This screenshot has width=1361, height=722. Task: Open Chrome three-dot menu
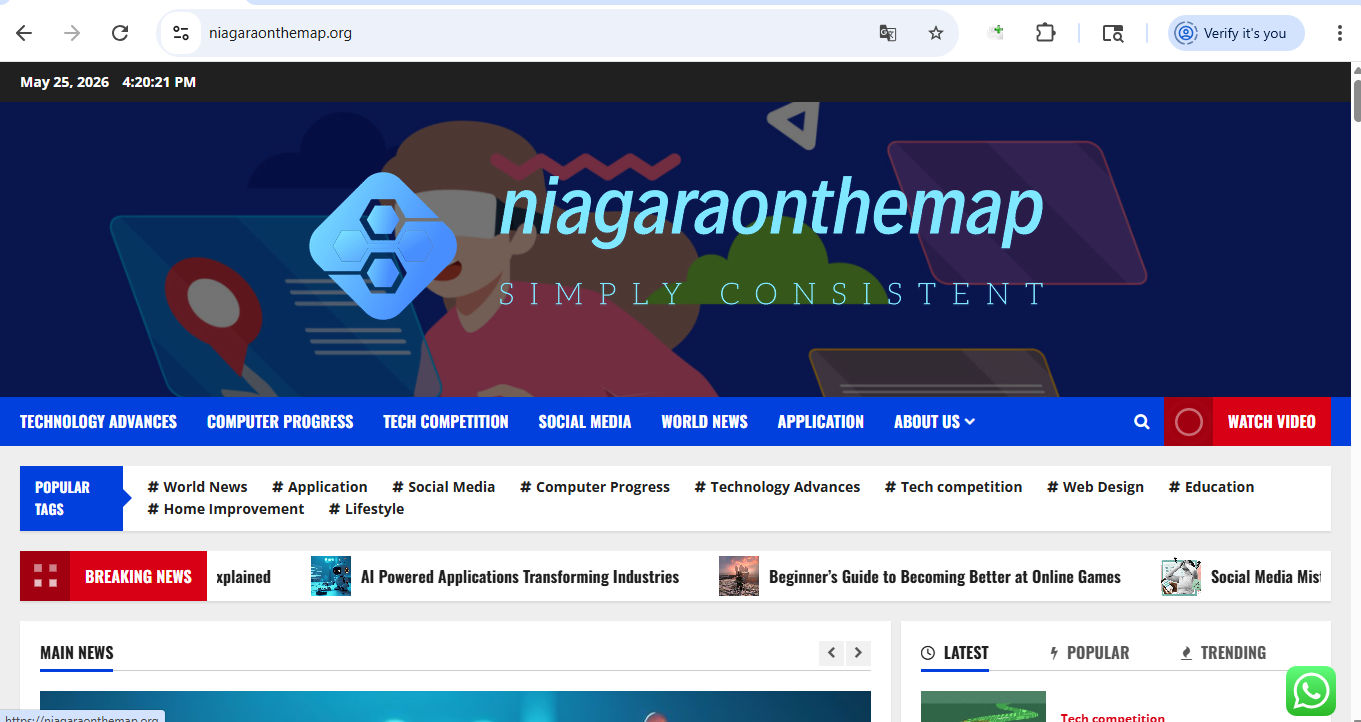tap(1339, 33)
